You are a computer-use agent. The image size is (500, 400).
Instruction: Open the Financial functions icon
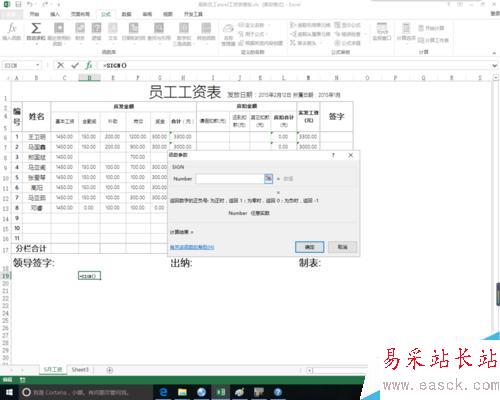(80, 28)
